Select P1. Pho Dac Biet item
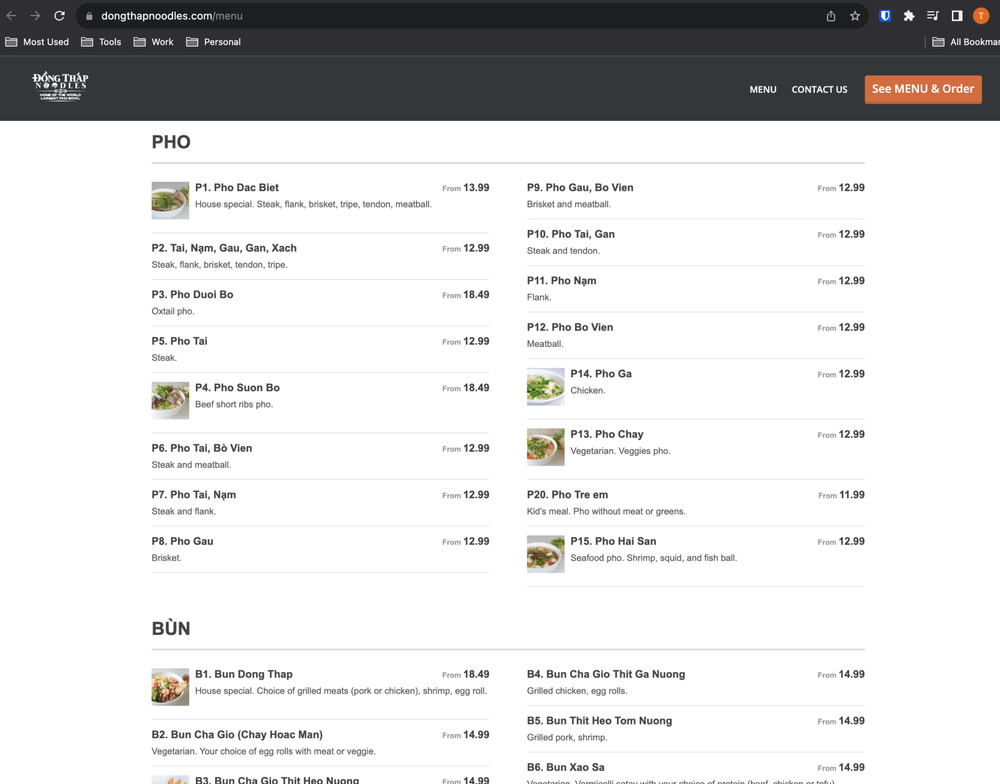The image size is (1000, 784). pyautogui.click(x=237, y=188)
